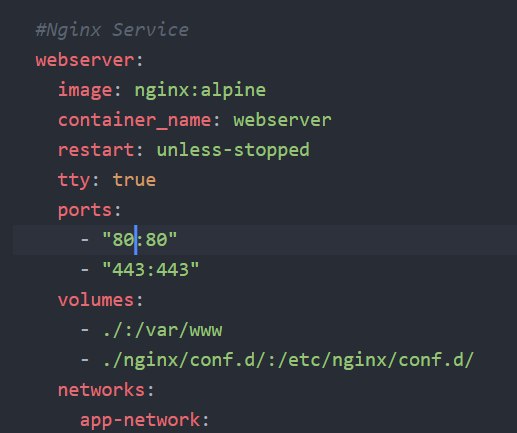Click the ports key

[x=85, y=211]
